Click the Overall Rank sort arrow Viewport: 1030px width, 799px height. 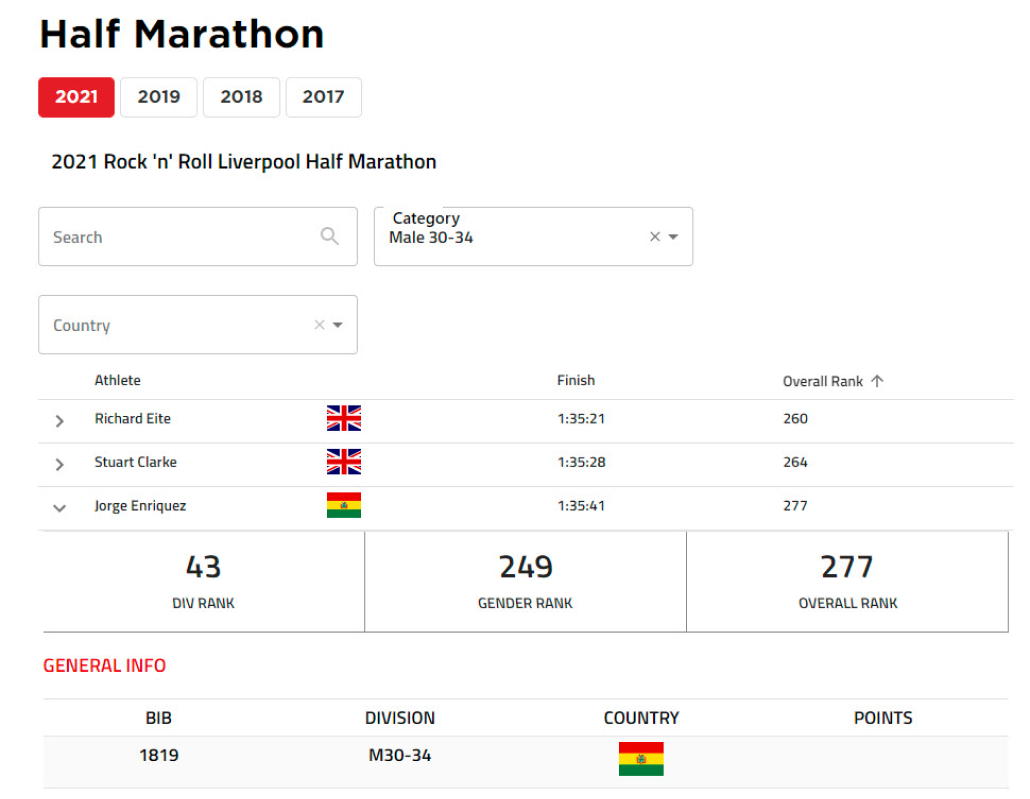877,381
